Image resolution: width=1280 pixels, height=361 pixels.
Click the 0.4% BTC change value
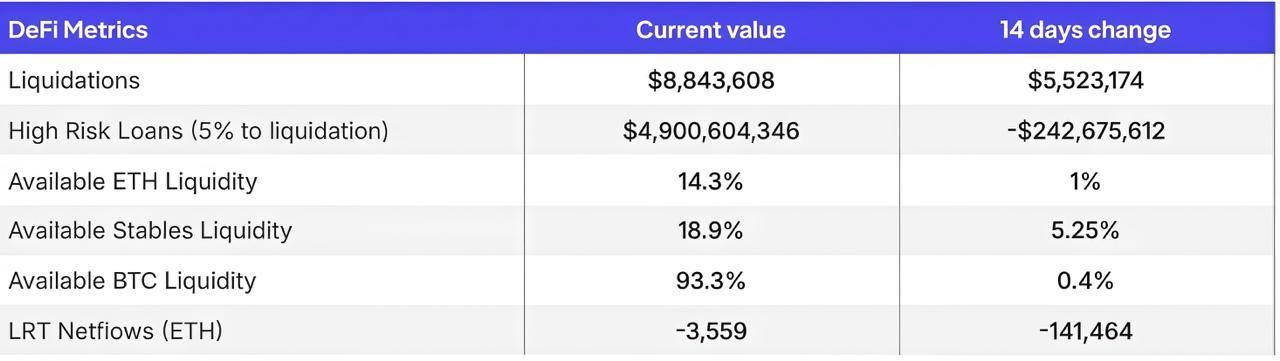coord(1086,281)
